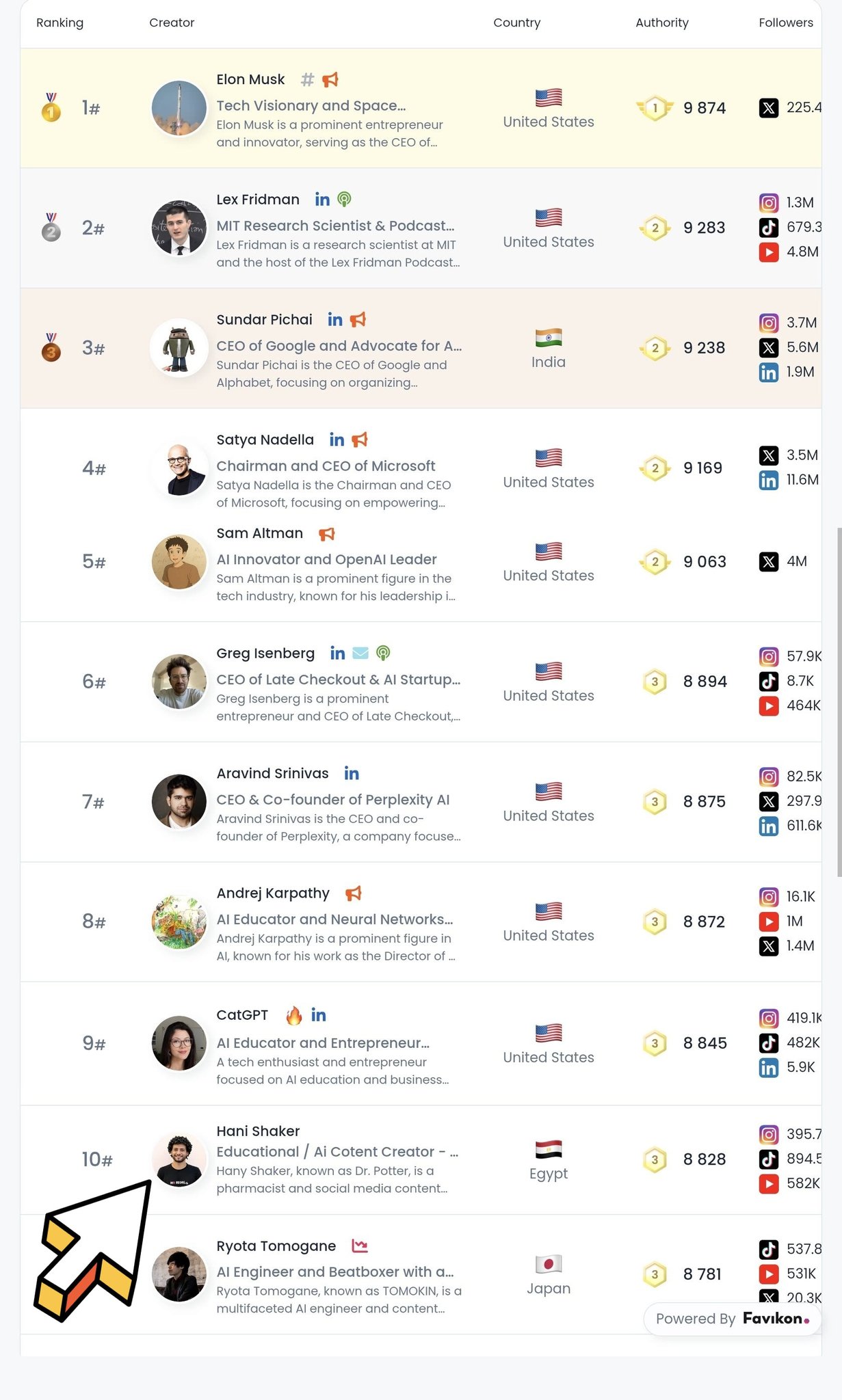Viewport: 842px width, 1400px height.
Task: Sort by the Followers column header
Action: coord(785,23)
